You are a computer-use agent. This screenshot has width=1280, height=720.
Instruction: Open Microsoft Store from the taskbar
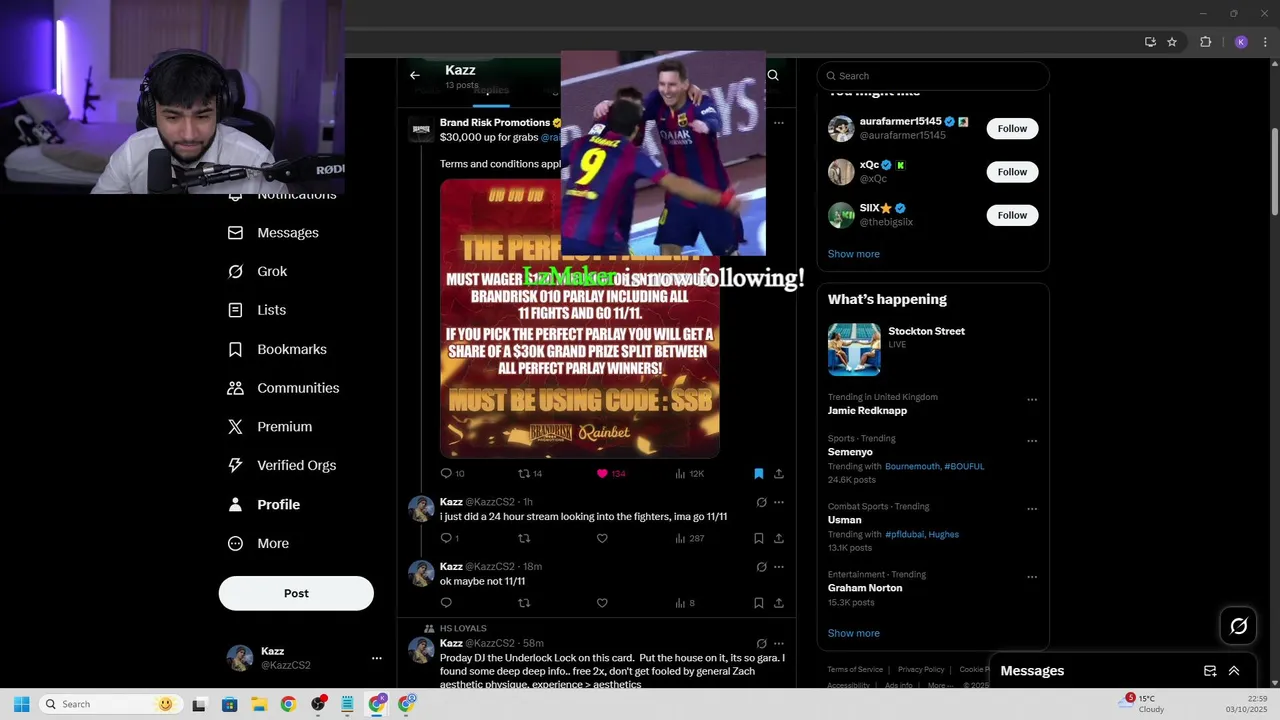point(229,704)
